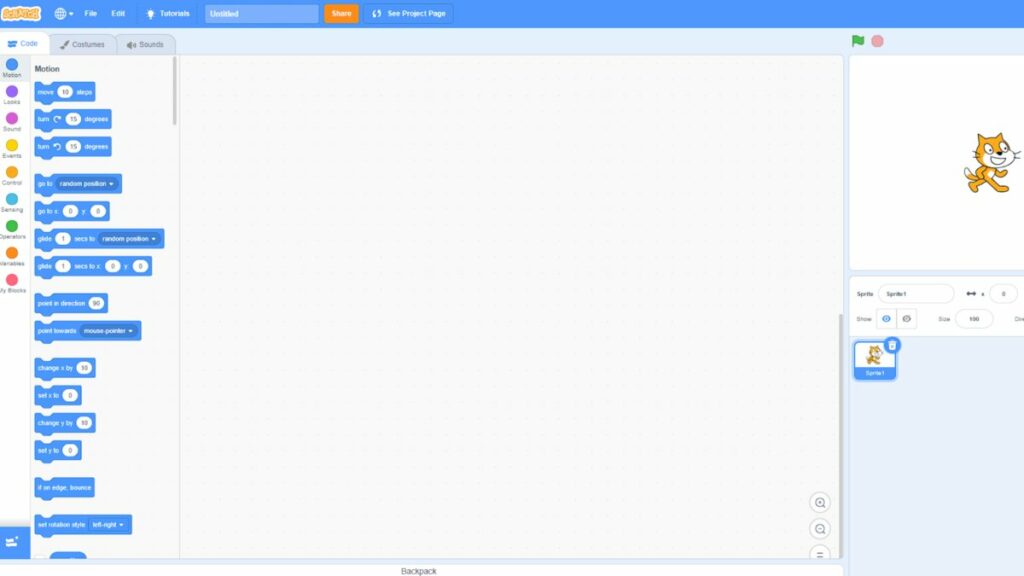Open See Project Page
This screenshot has height=576, width=1024.
[410, 14]
